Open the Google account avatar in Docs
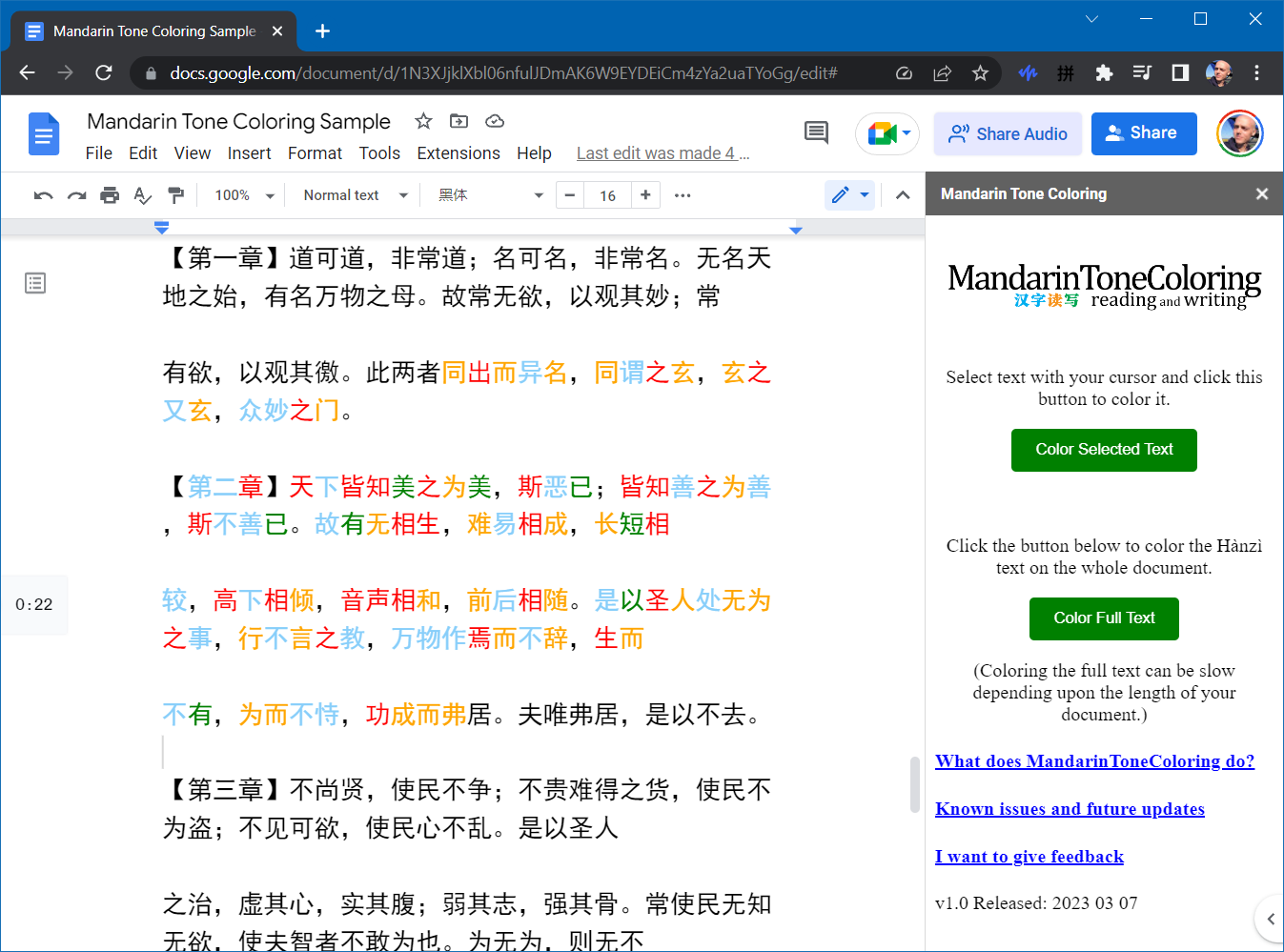 pos(1240,132)
